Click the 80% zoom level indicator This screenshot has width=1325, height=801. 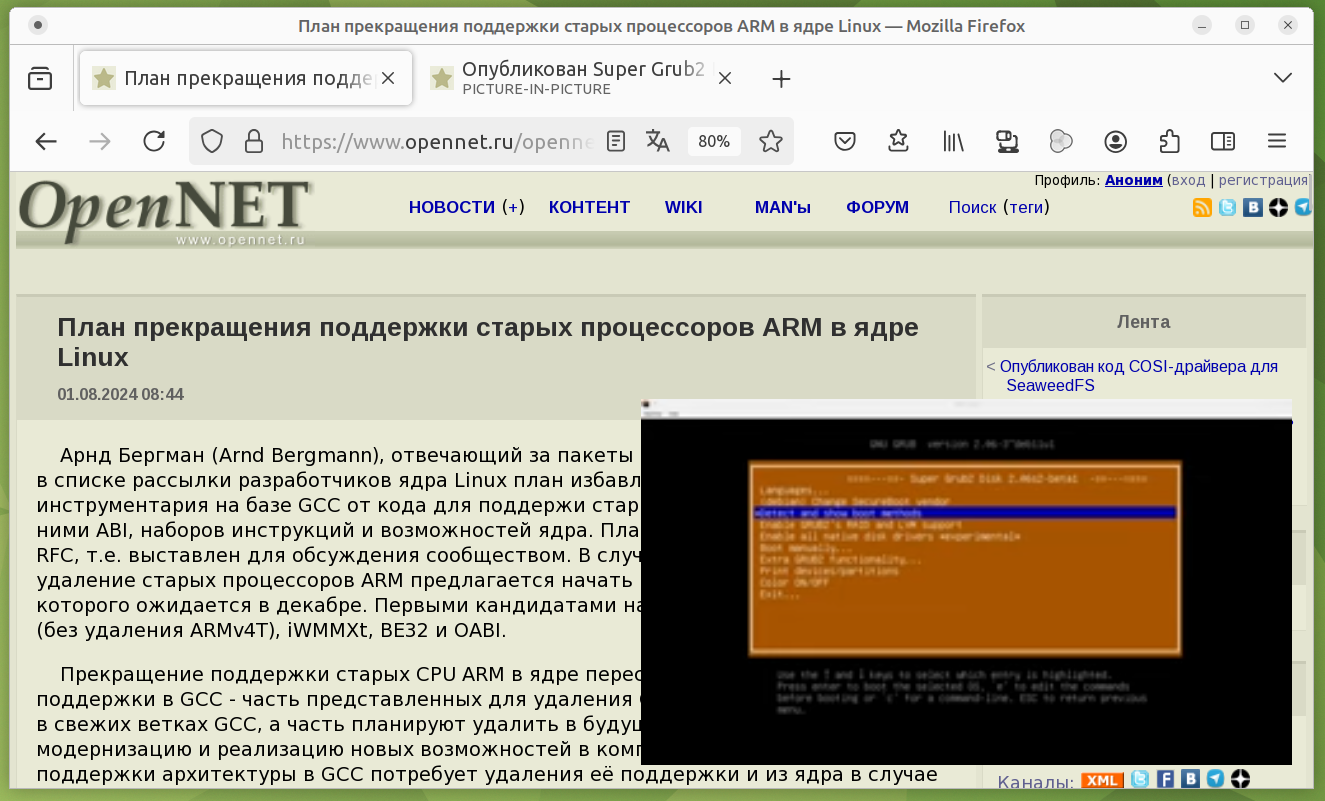713,141
